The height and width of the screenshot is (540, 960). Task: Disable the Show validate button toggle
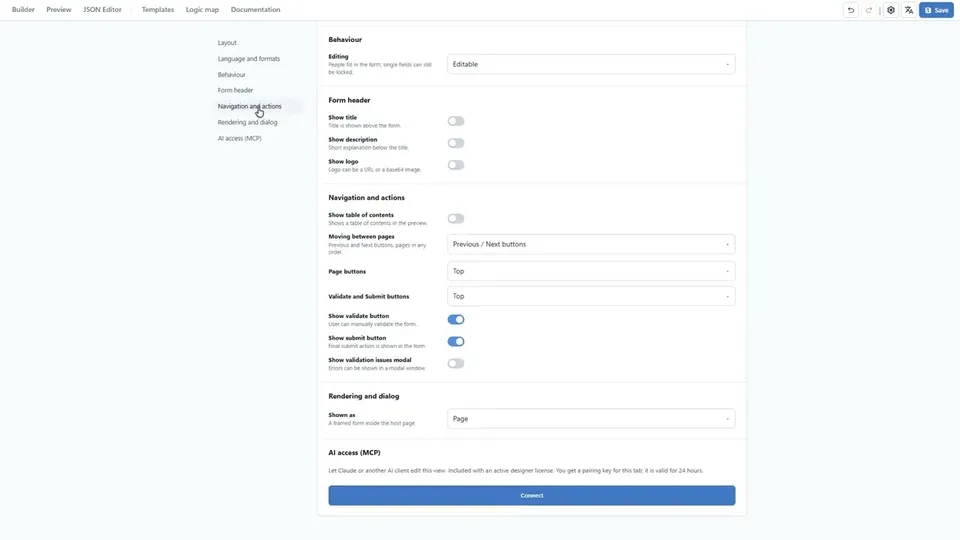pos(456,320)
